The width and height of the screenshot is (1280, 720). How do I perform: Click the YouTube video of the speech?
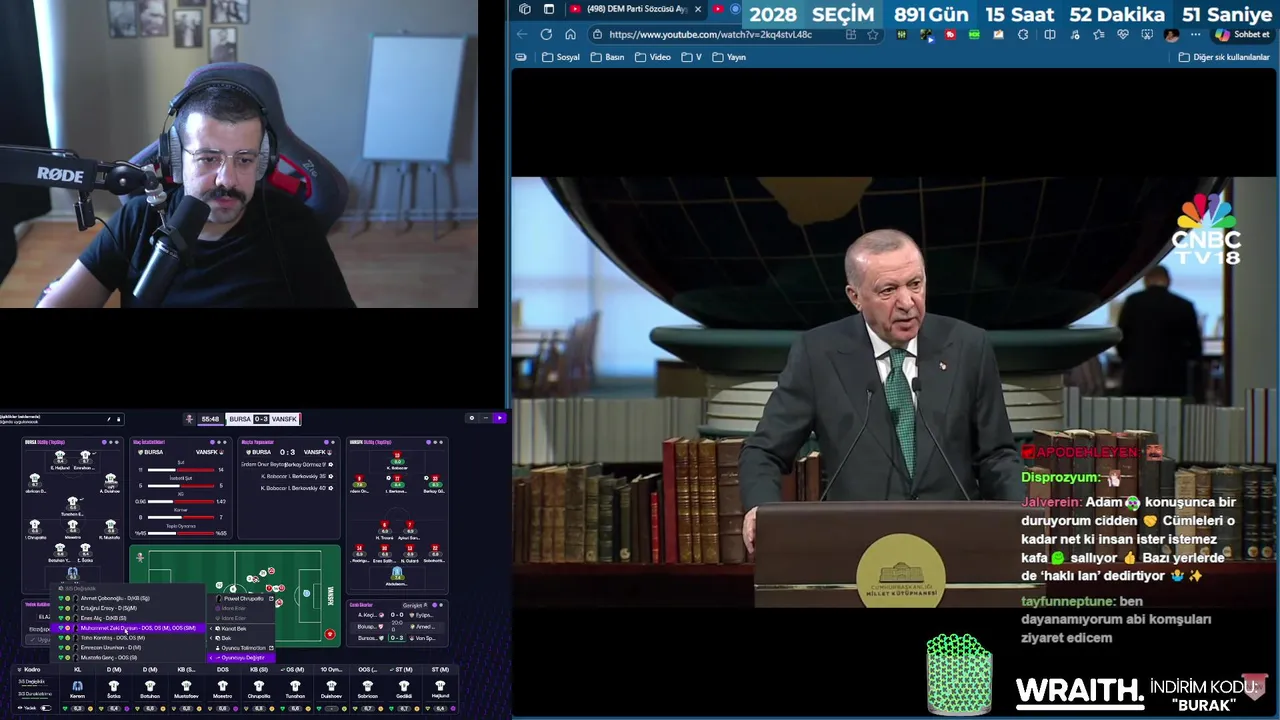(x=894, y=392)
